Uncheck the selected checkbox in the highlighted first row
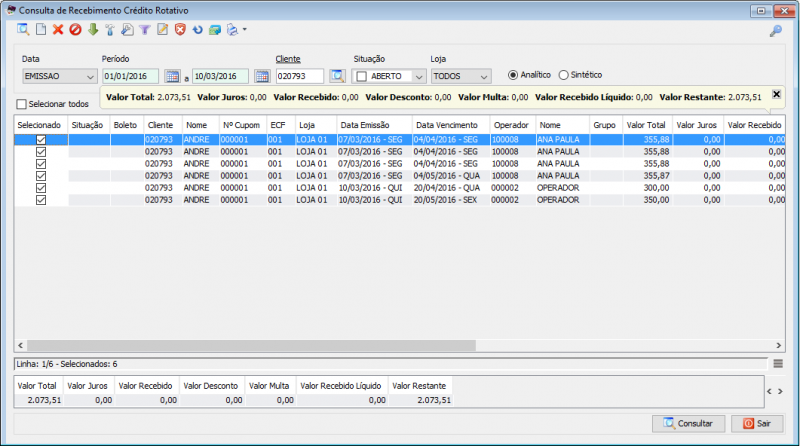This screenshot has height=446, width=800. pyautogui.click(x=41, y=139)
